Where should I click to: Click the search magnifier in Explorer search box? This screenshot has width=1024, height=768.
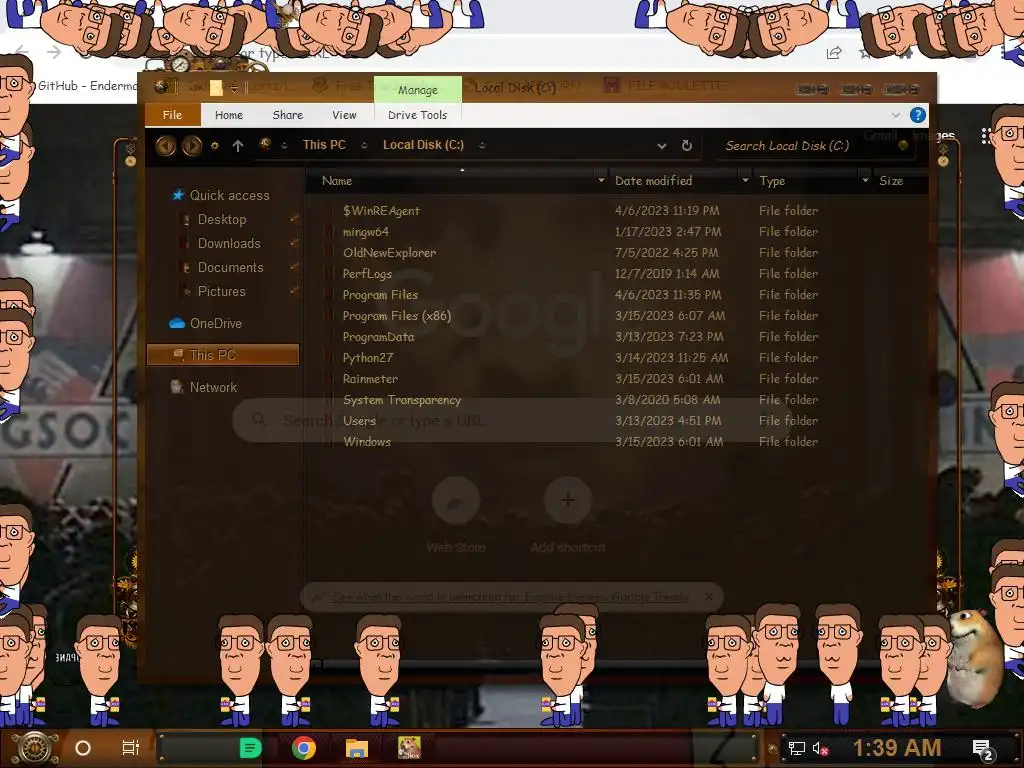903,146
